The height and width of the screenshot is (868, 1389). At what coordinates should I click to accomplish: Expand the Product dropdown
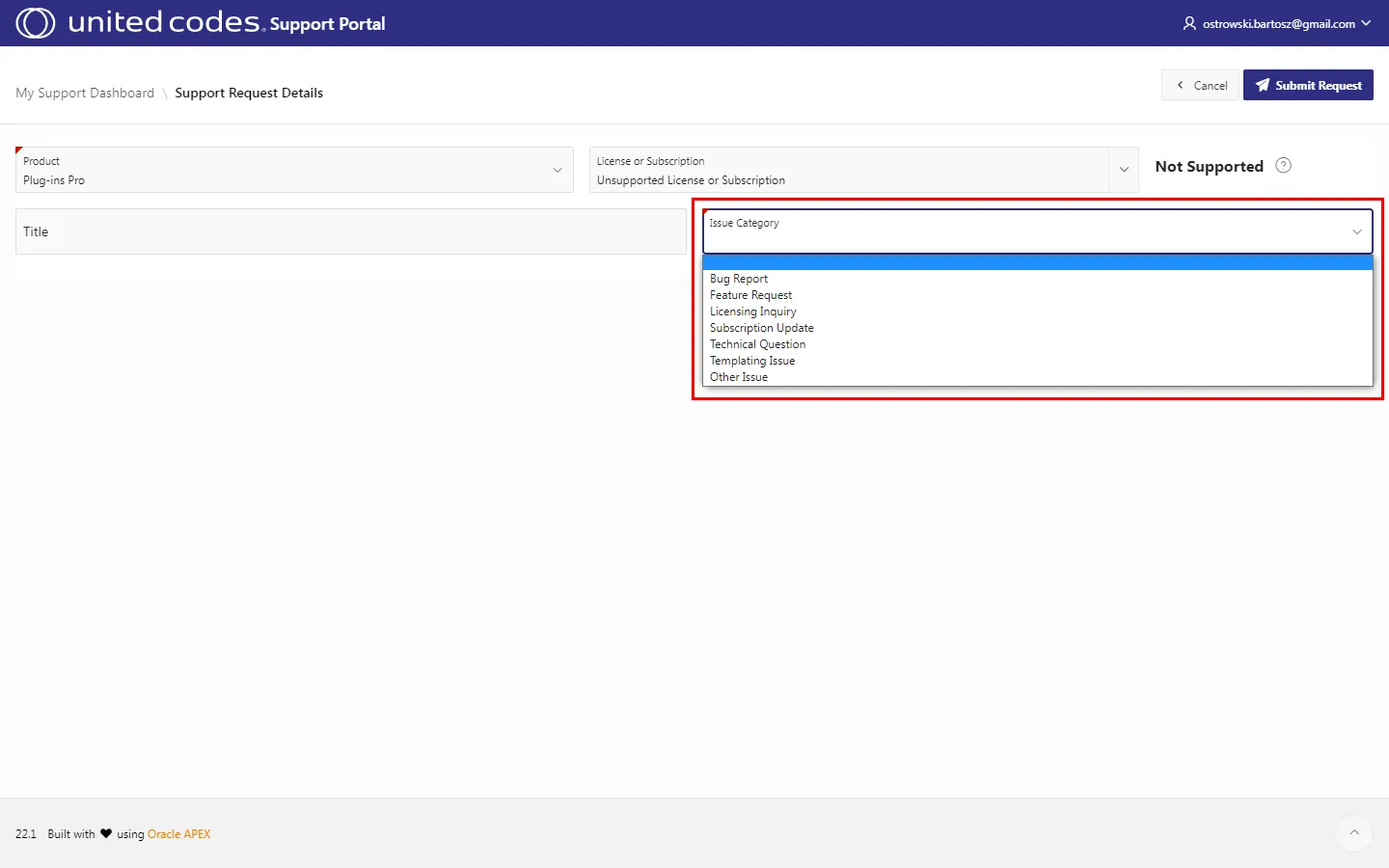(x=557, y=171)
